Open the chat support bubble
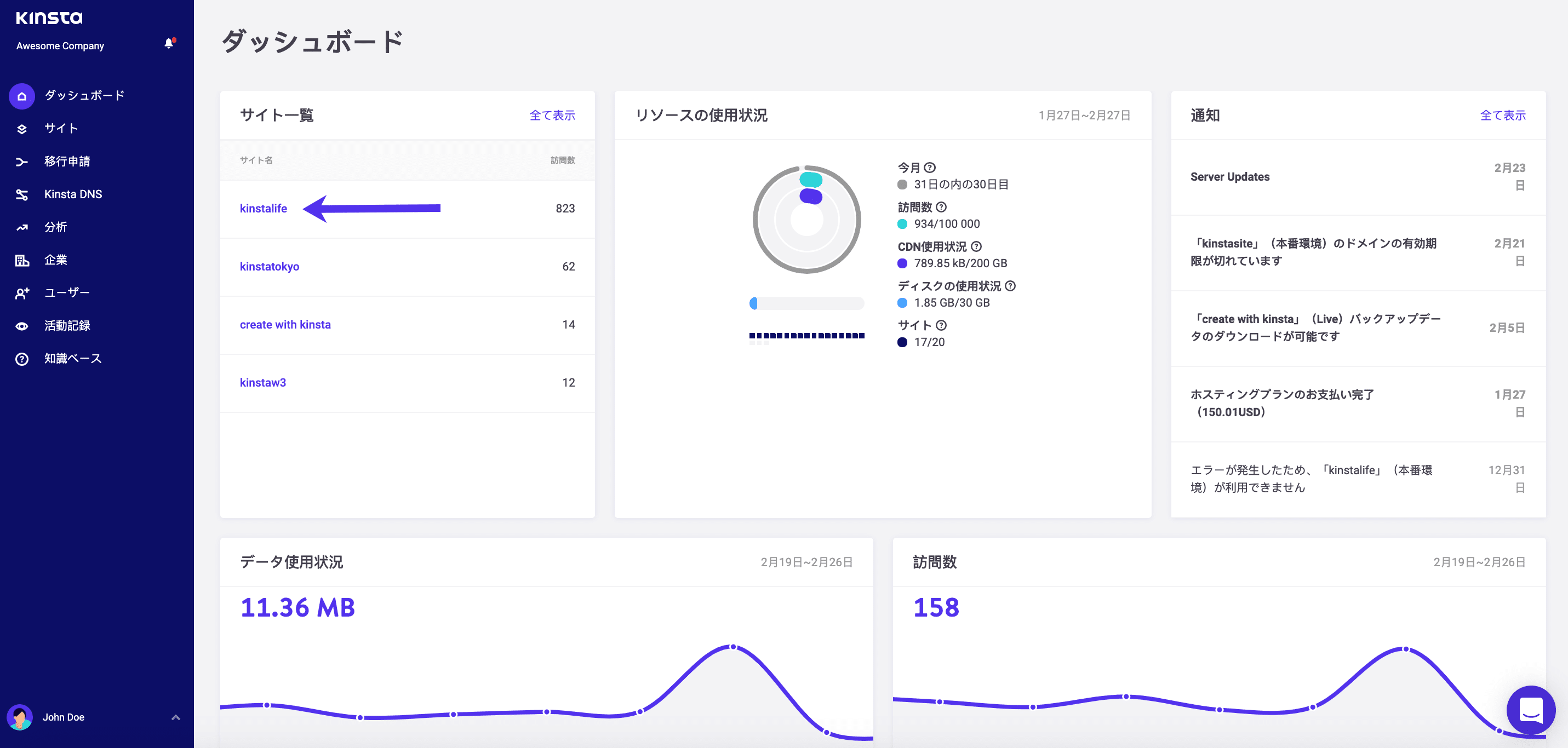The image size is (1568, 748). (x=1530, y=710)
